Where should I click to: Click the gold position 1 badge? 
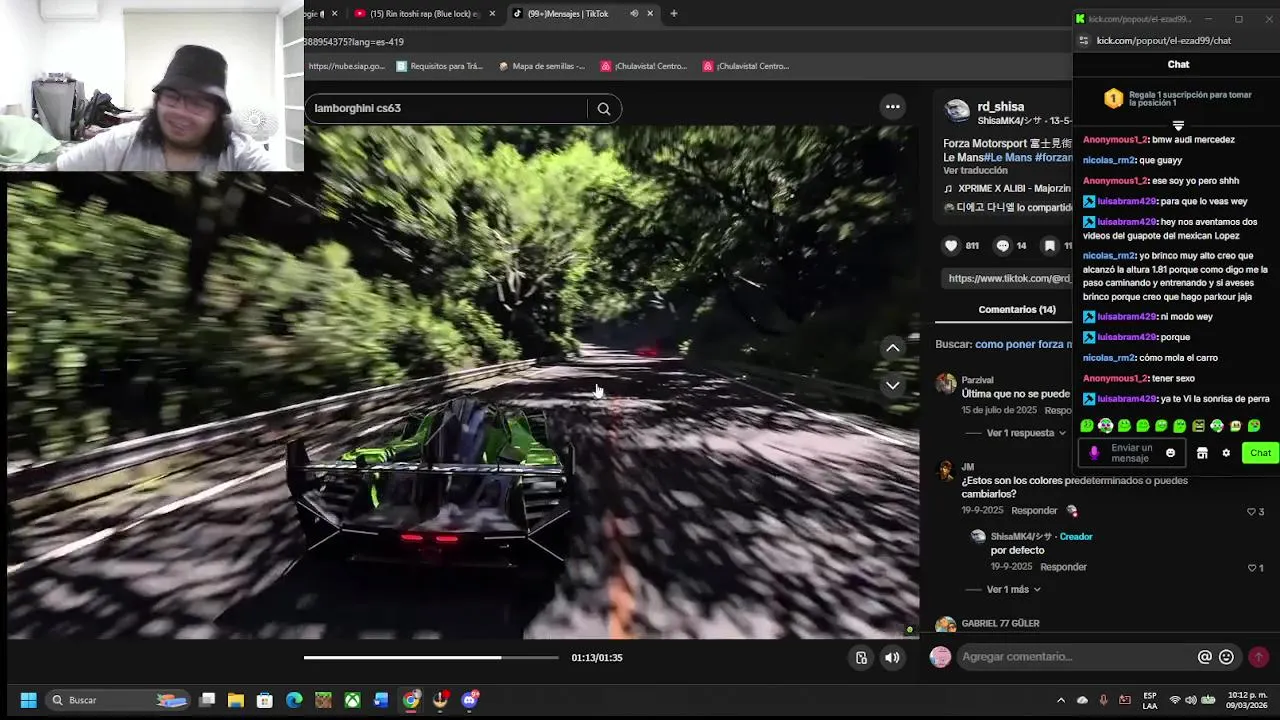(x=1113, y=98)
